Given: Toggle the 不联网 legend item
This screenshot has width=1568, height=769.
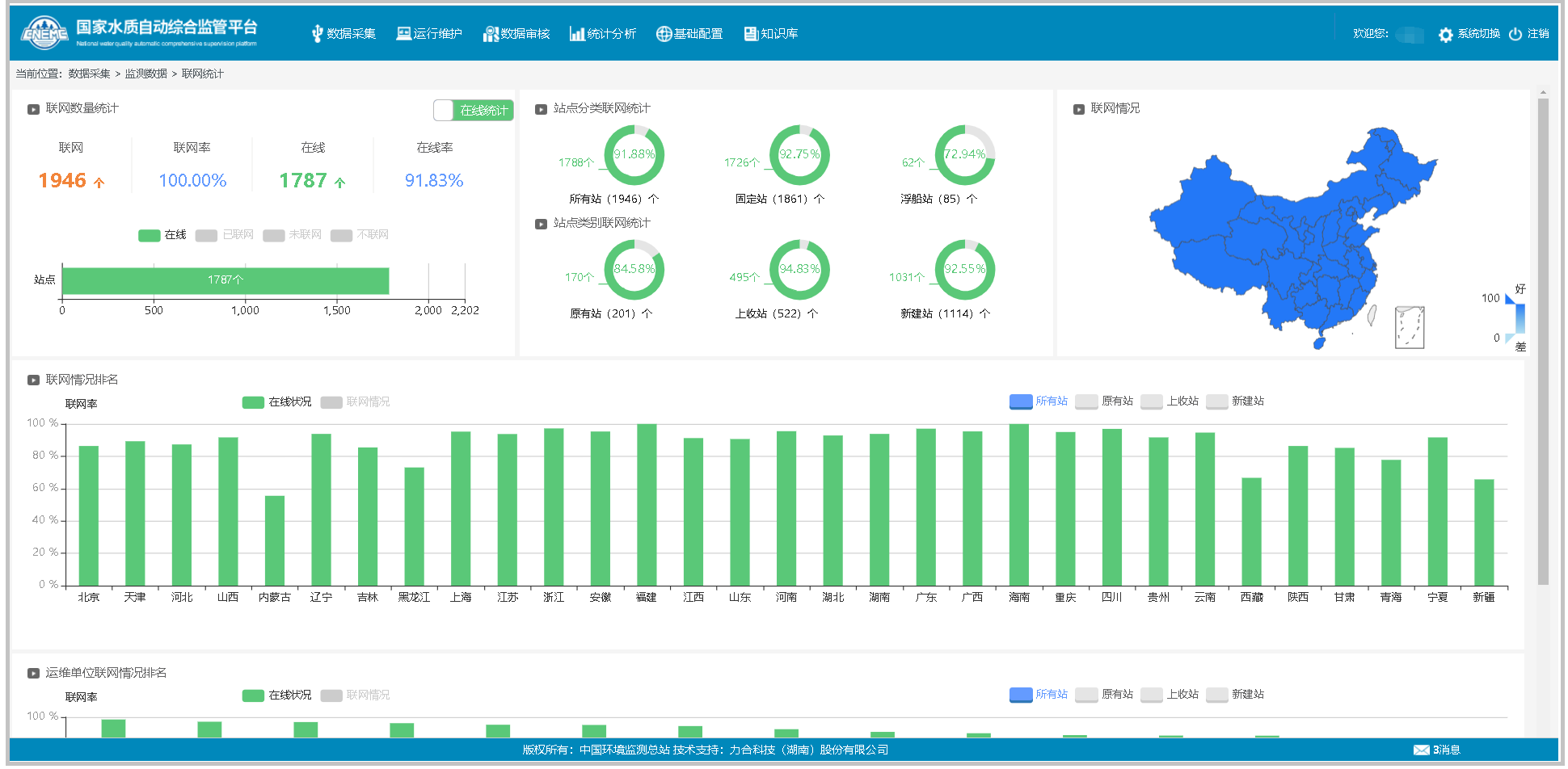Looking at the screenshot, I should point(360,235).
